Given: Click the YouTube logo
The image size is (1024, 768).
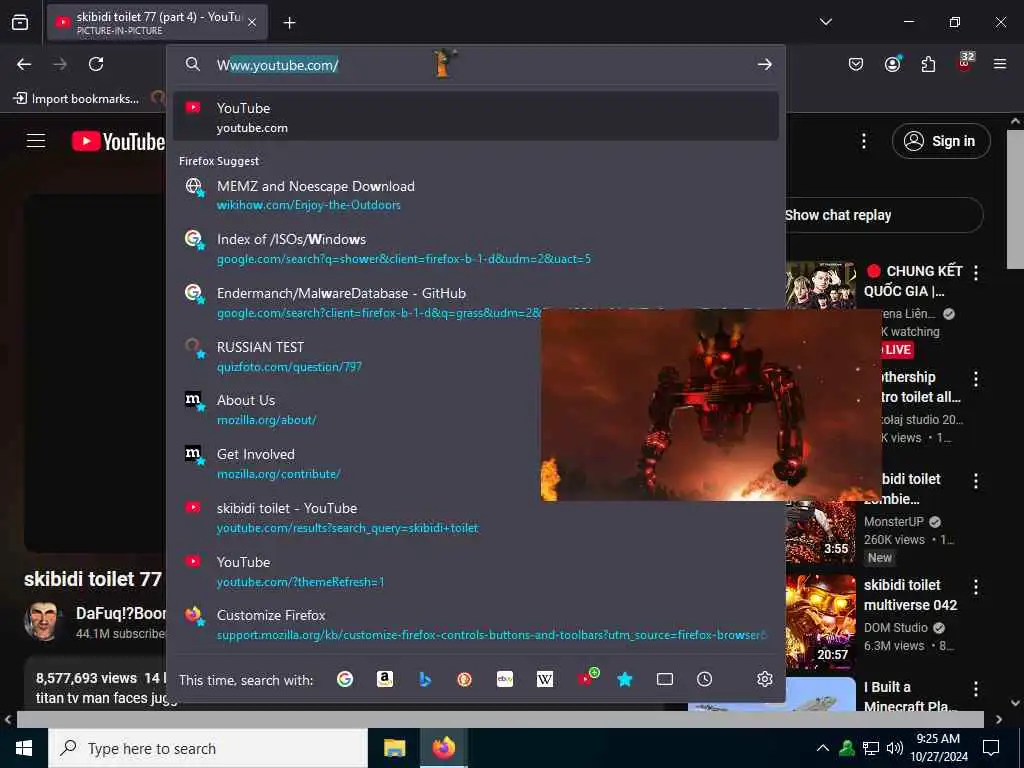Looking at the screenshot, I should point(118,141).
